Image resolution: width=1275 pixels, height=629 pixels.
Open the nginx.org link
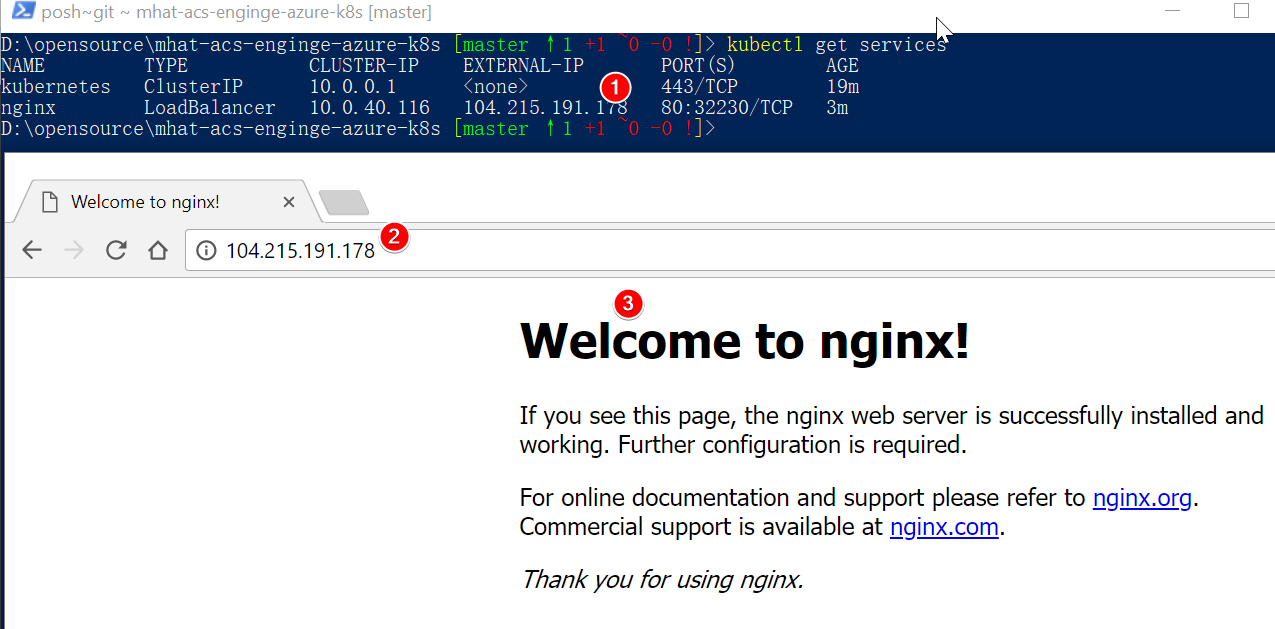[1142, 497]
